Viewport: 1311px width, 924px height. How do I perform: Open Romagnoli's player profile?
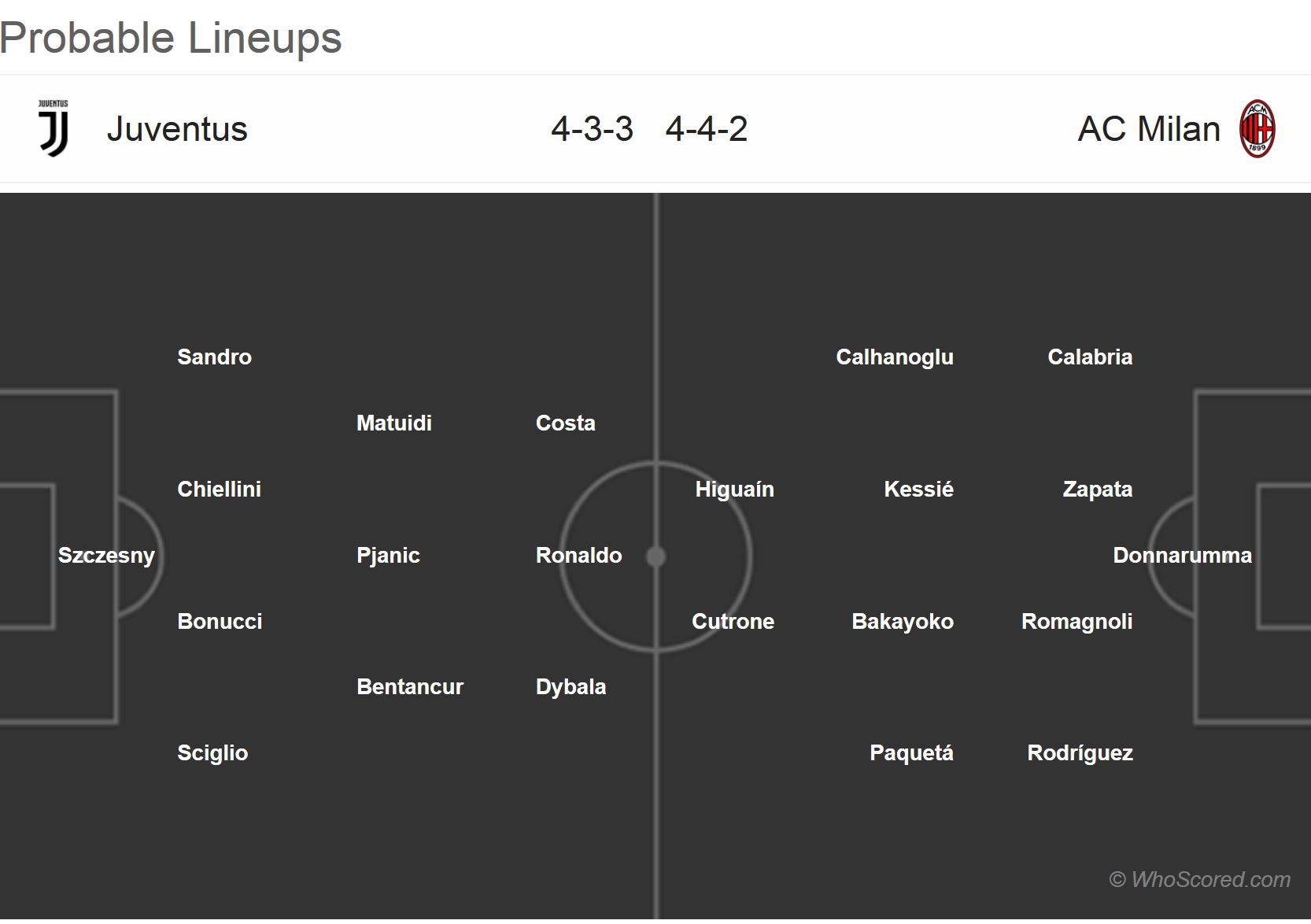(x=1076, y=622)
